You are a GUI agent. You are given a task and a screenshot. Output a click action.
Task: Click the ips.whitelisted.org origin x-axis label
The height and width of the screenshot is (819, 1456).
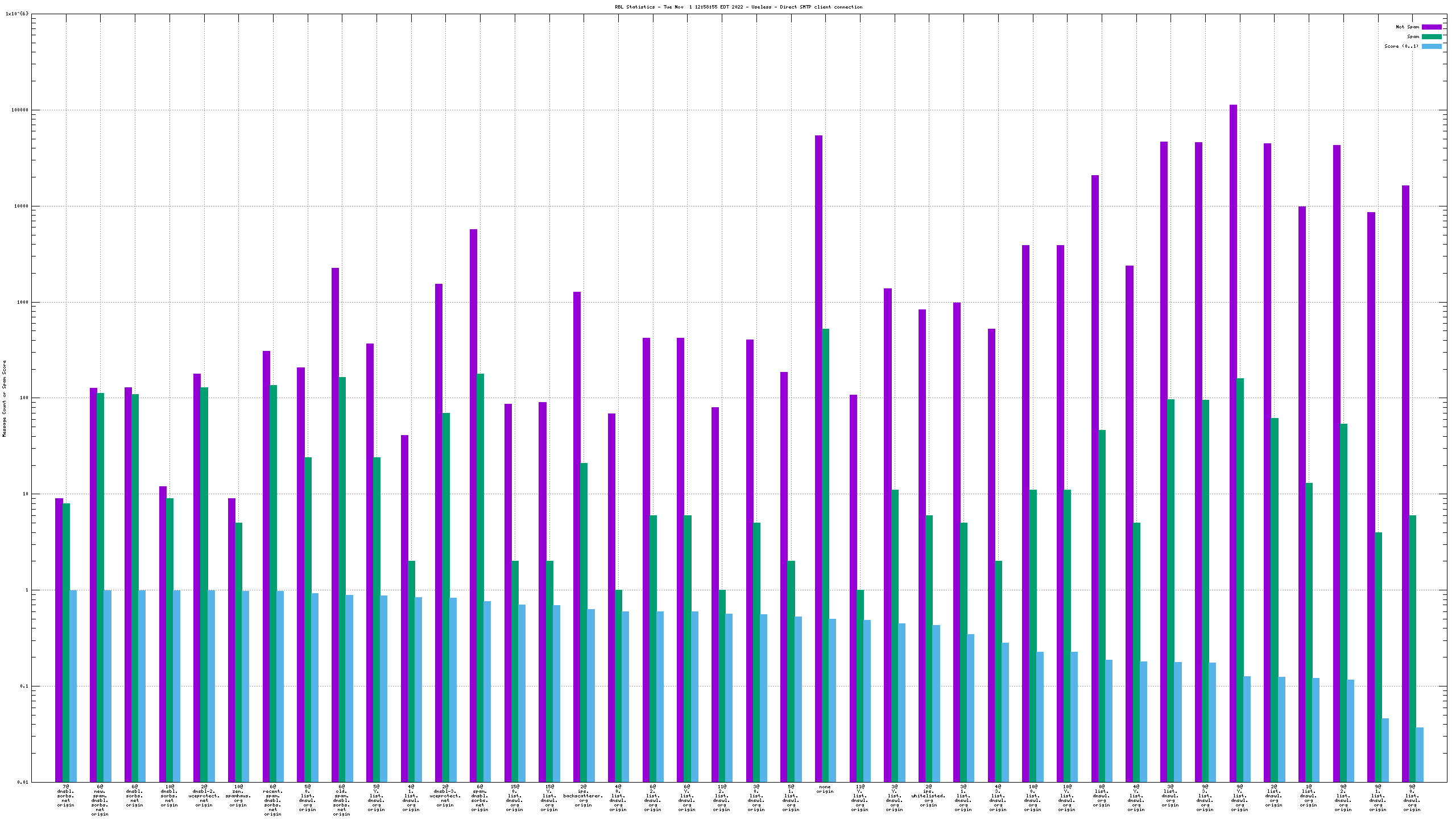pos(928,796)
